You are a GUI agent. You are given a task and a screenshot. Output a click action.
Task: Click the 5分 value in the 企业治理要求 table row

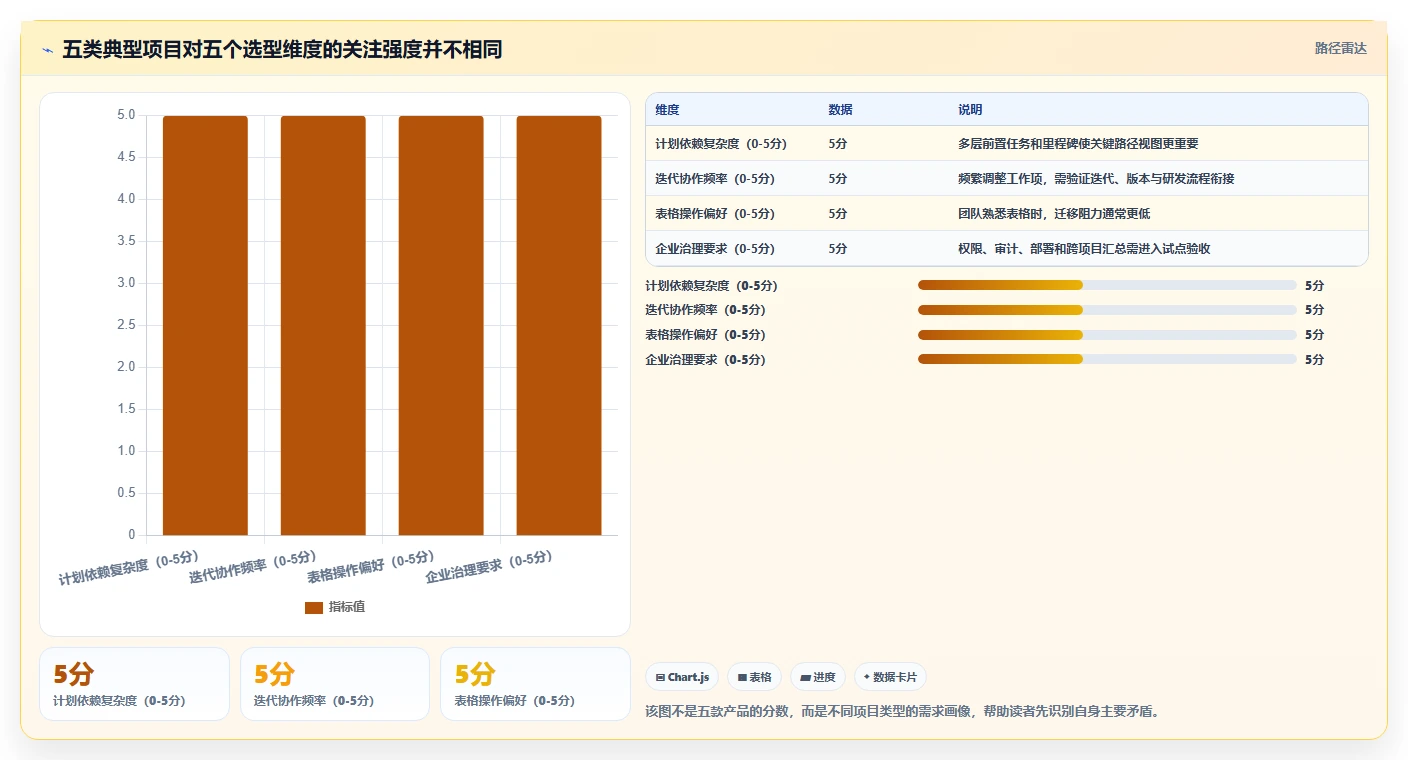838,249
